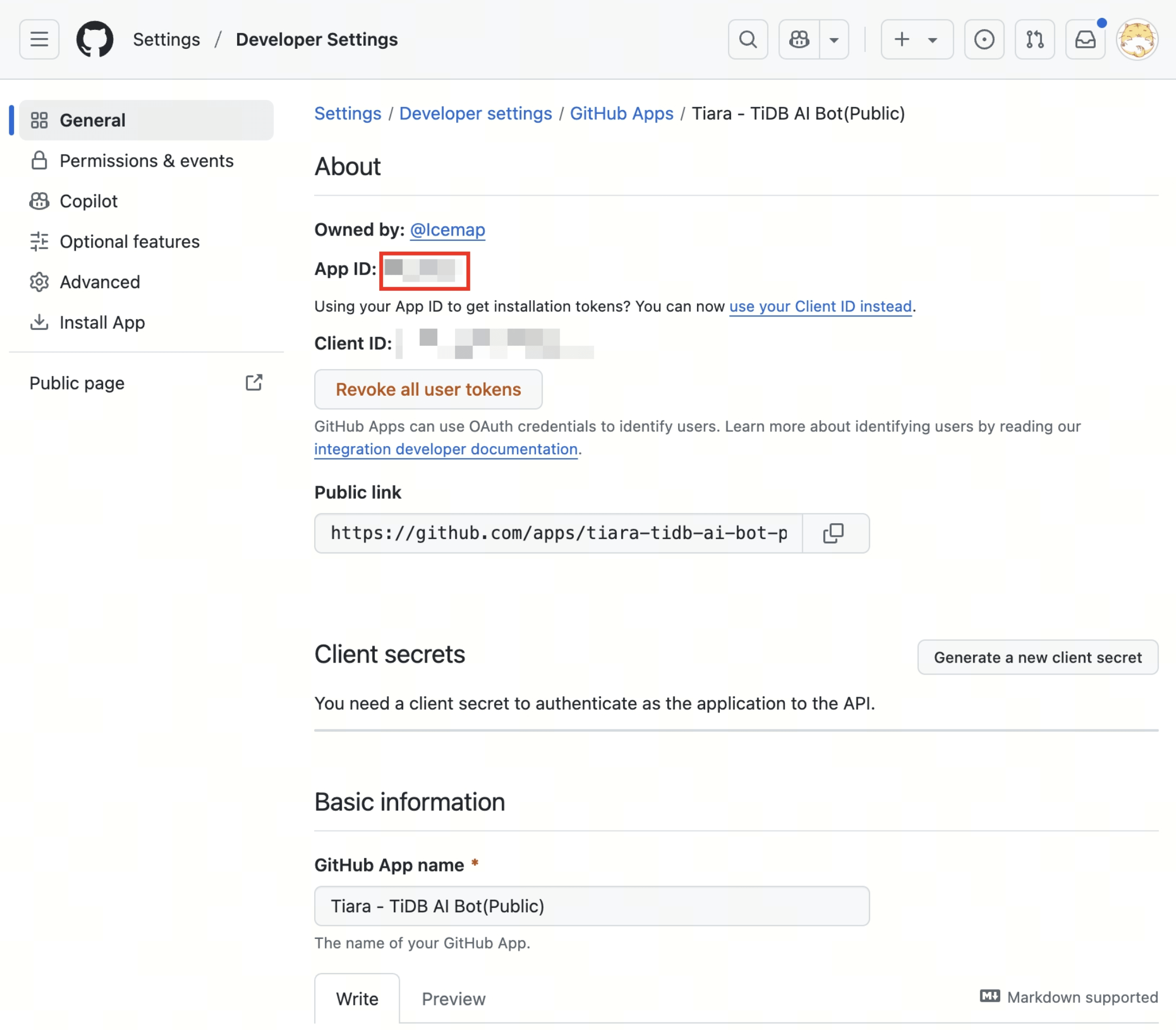Open the hamburger navigation menu

(39, 39)
